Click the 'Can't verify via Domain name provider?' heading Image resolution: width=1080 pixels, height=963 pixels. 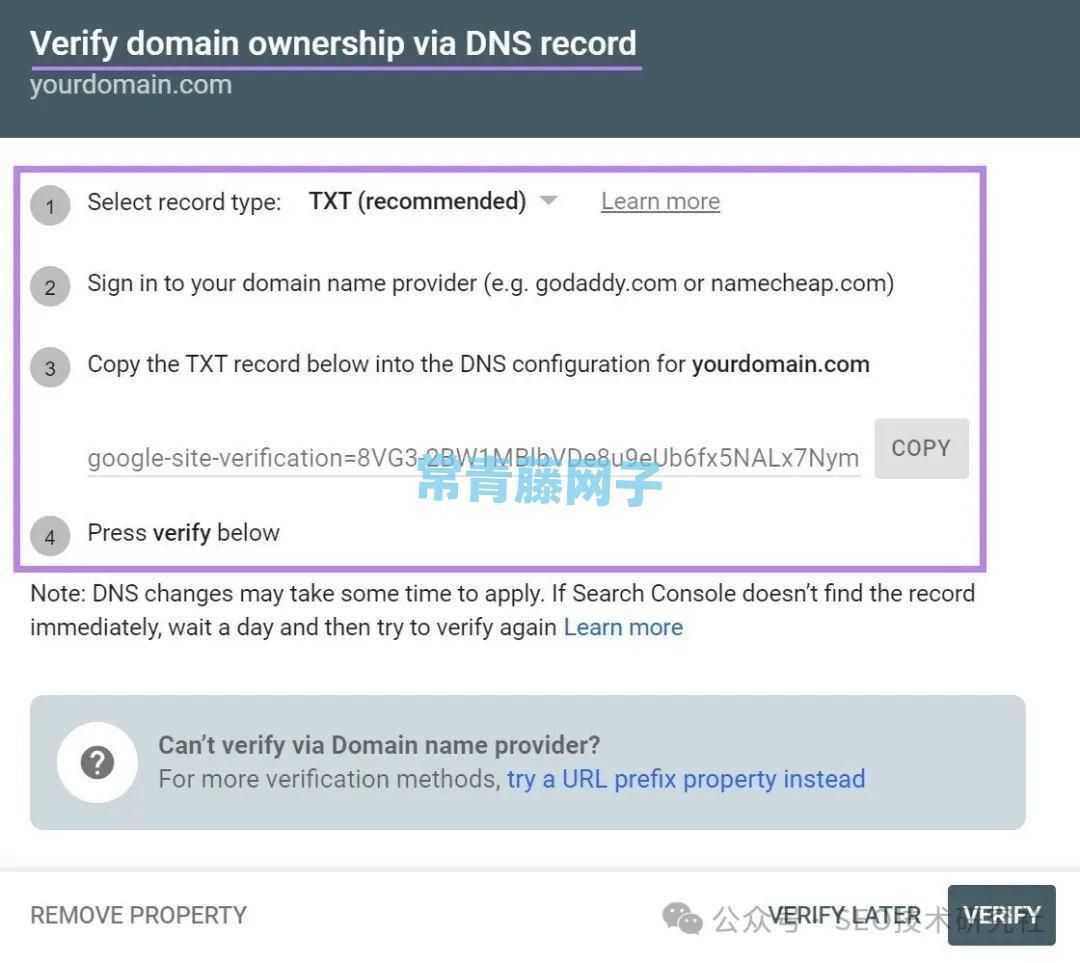click(379, 745)
